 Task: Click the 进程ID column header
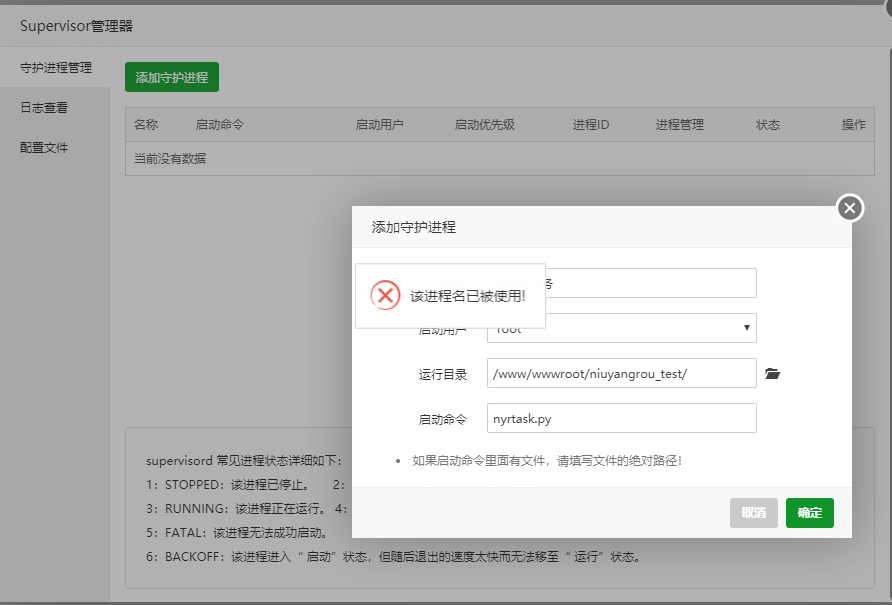tap(590, 125)
